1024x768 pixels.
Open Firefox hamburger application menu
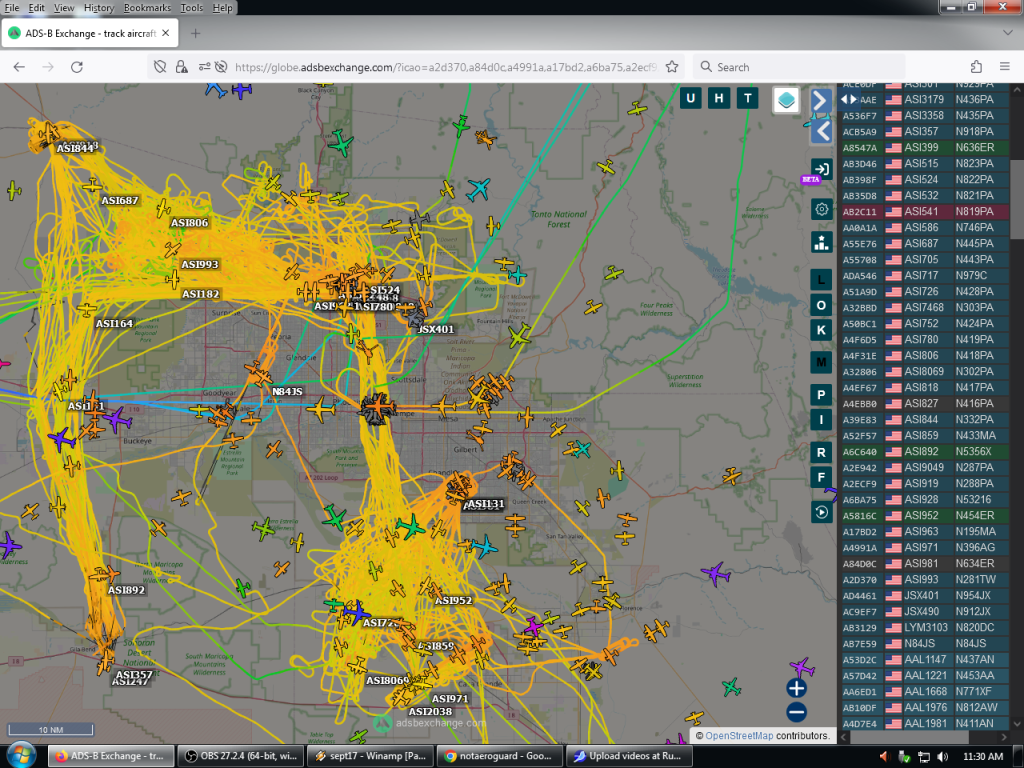coord(1004,67)
